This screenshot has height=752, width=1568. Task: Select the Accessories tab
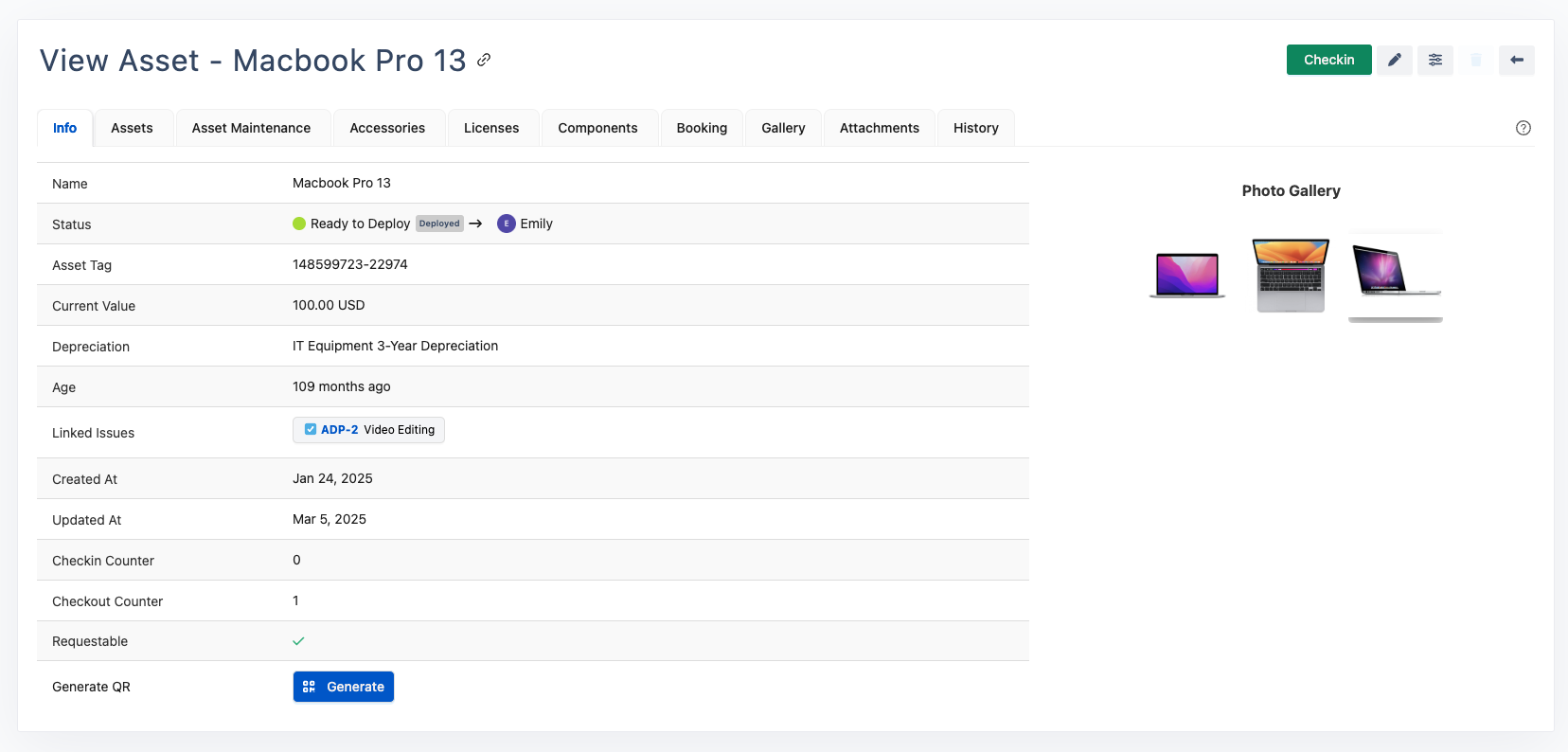[387, 128]
